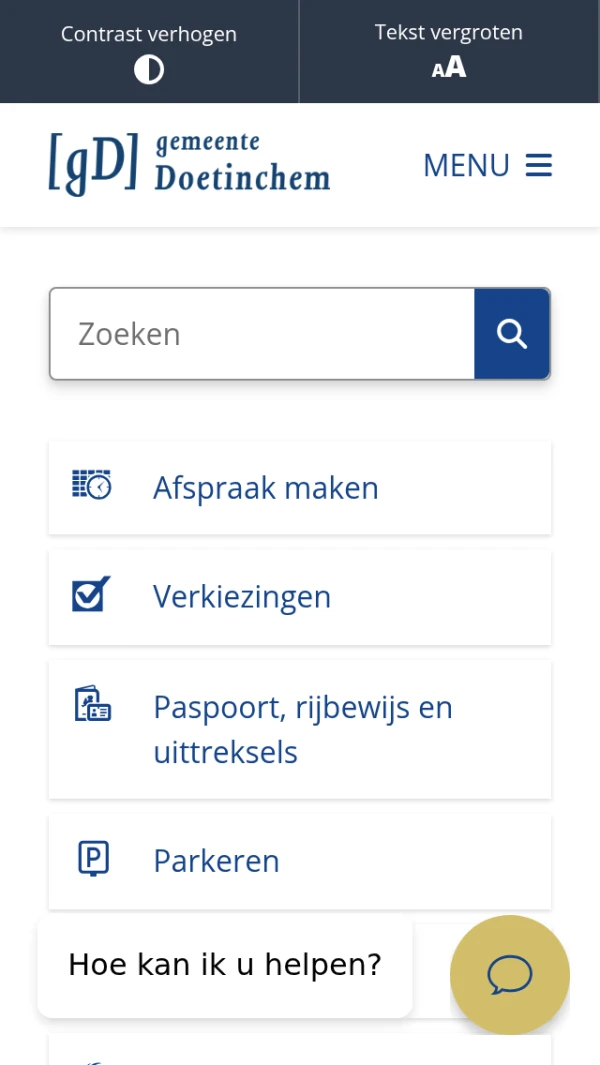Click the half-circle contrast icon
600x1065 pixels.
[x=149, y=70]
